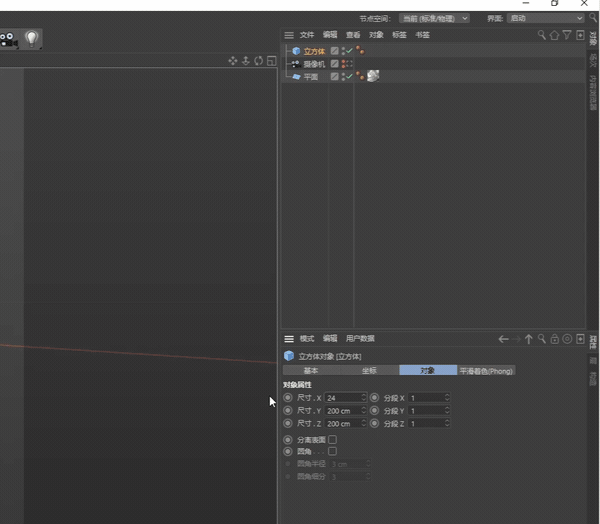
Task: Toggle the layer square of 摄像机 row
Action: (x=334, y=64)
